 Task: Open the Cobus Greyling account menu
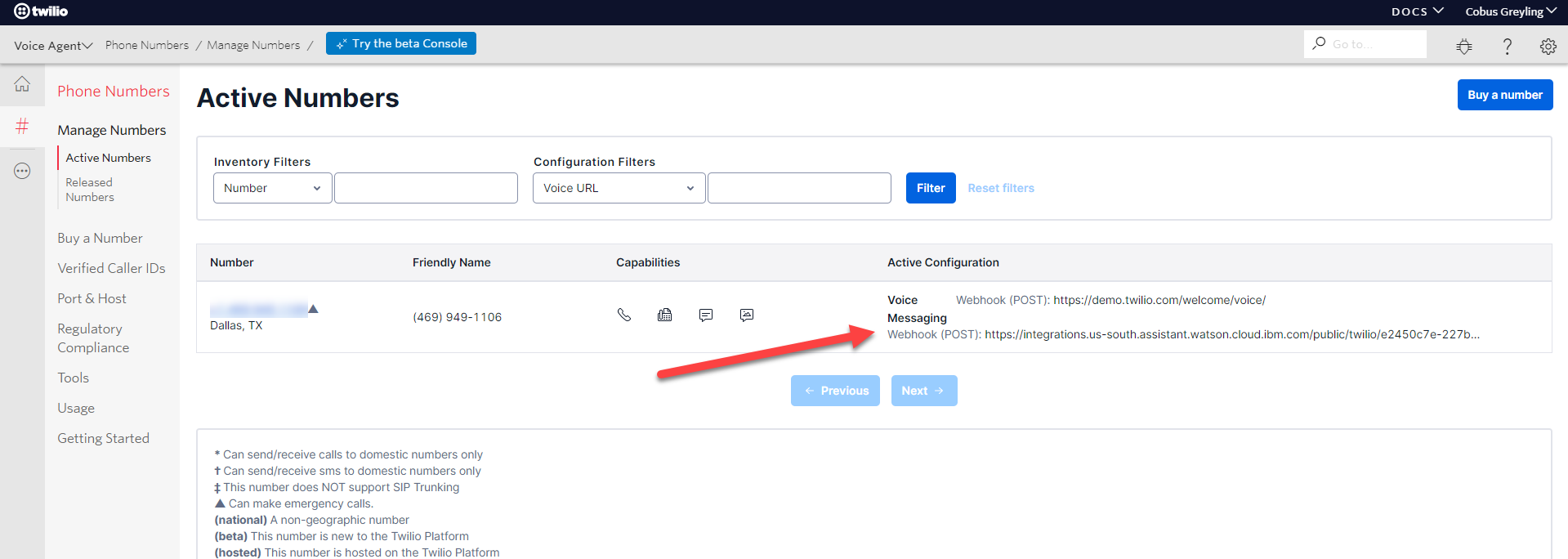pyautogui.click(x=1511, y=11)
